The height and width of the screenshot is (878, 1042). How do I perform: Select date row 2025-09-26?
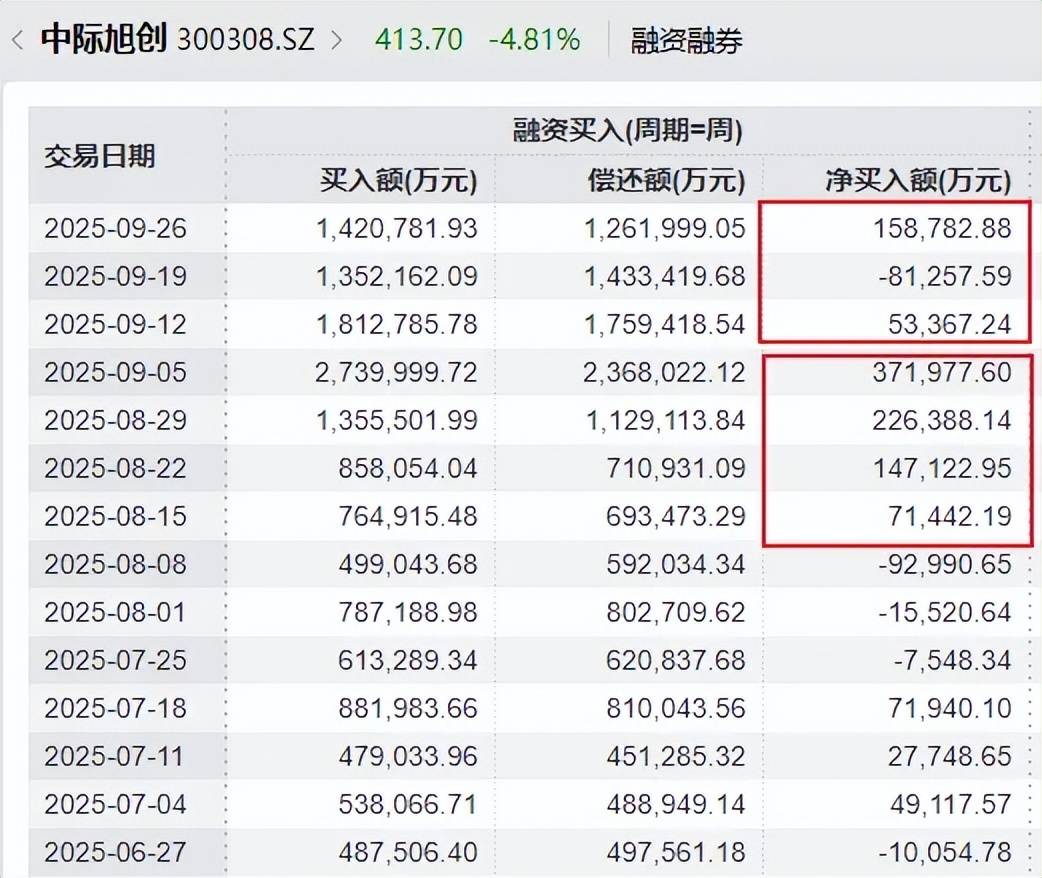click(116, 229)
